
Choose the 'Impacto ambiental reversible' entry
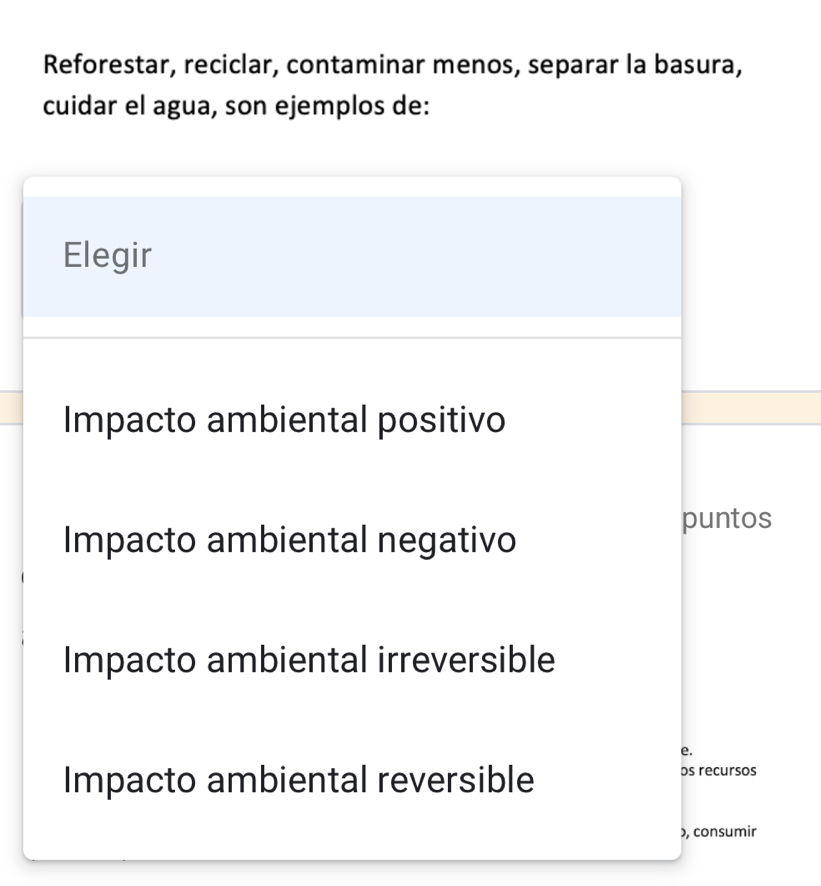[x=298, y=780]
